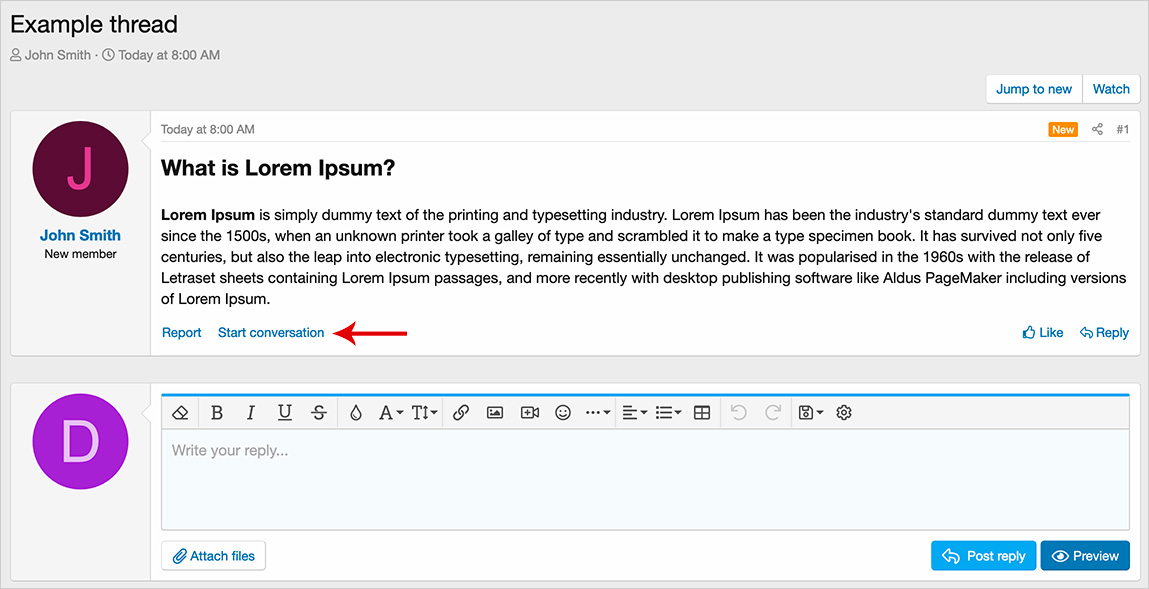
Task: Open the text color tool
Action: click(x=356, y=412)
